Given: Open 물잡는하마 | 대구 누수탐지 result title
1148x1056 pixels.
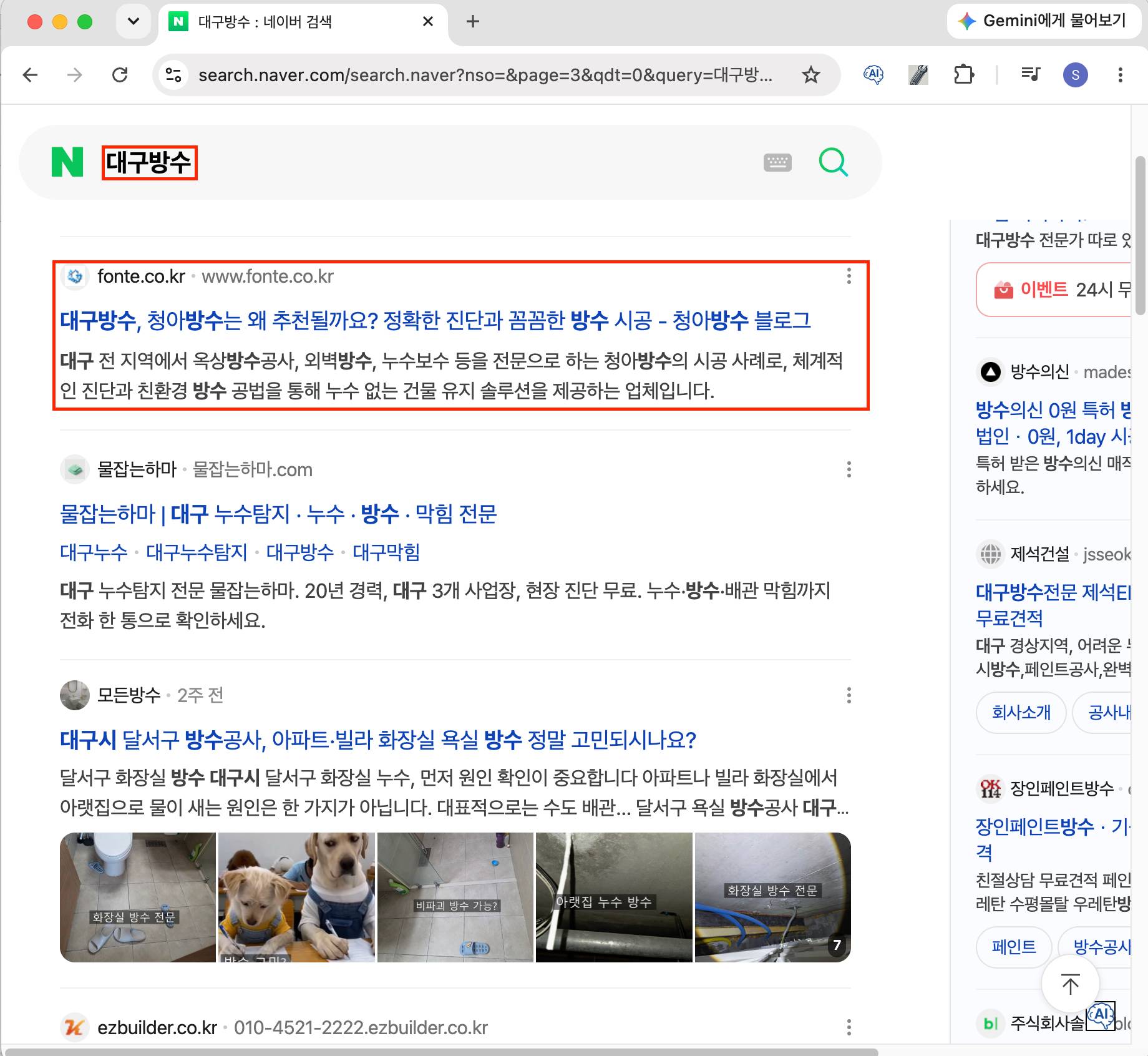Looking at the screenshot, I should 278,514.
